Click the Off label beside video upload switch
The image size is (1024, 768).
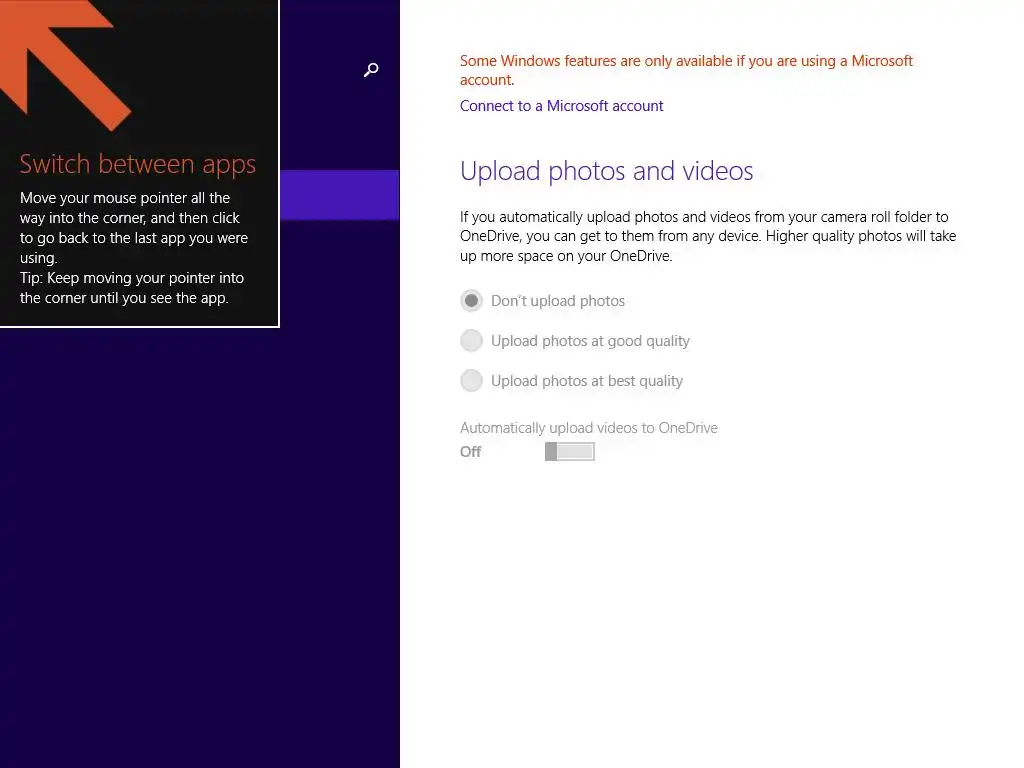(x=470, y=451)
